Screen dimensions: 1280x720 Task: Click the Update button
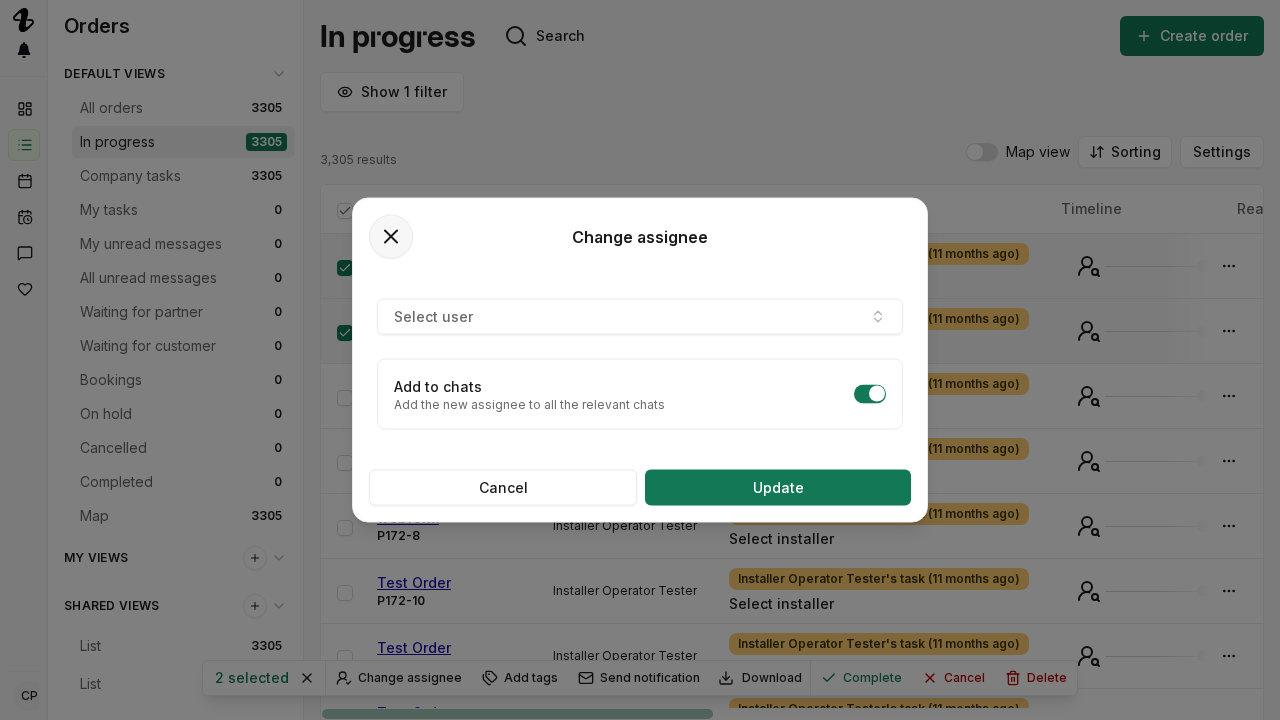(x=778, y=488)
